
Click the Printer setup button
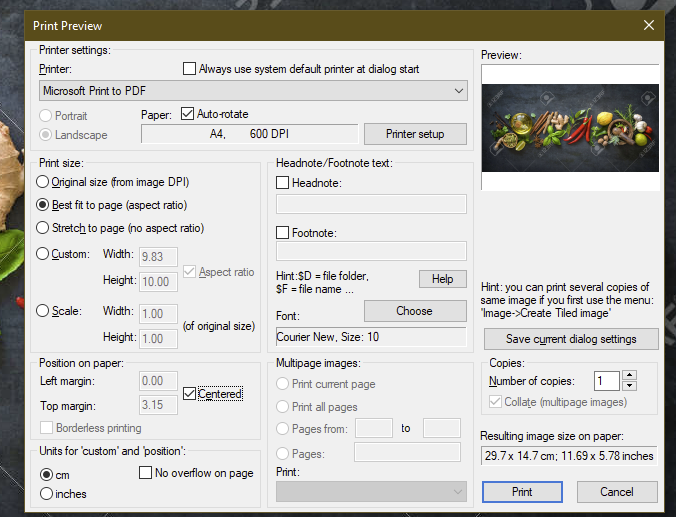(x=415, y=134)
